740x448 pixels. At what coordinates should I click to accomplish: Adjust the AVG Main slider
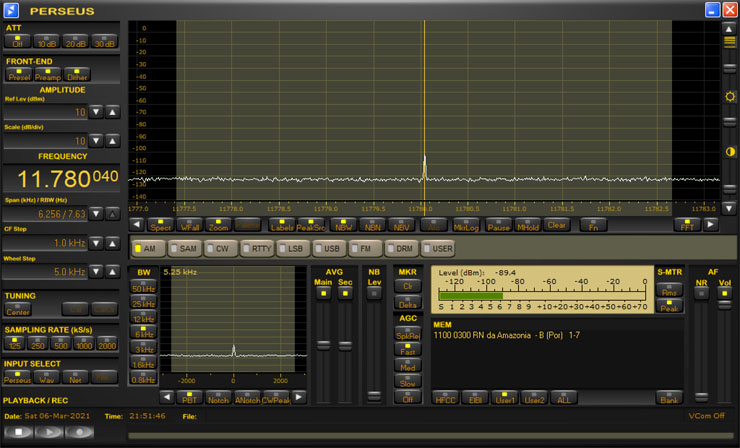click(323, 346)
